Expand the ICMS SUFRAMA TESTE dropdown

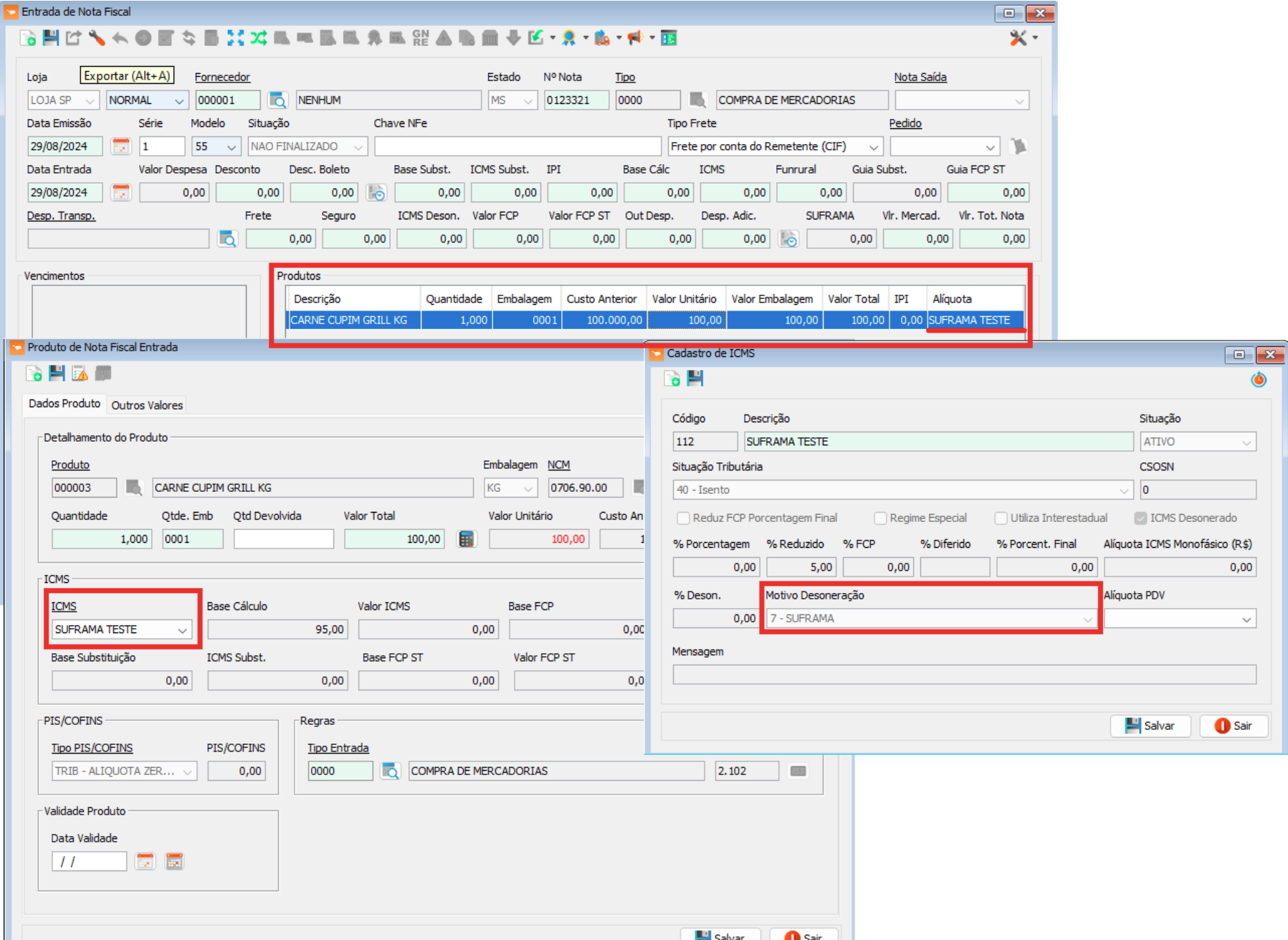click(182, 630)
